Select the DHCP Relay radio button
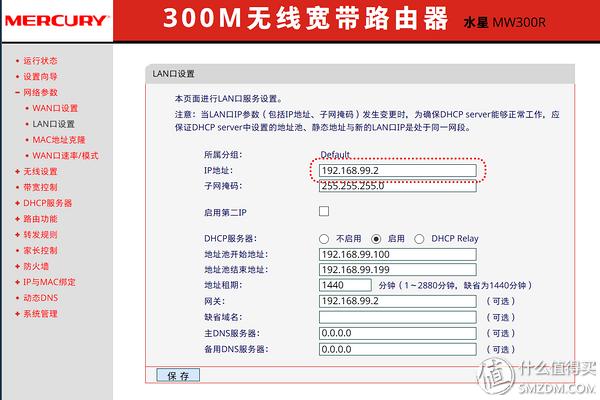Screen dimensions: 600x400 419,239
